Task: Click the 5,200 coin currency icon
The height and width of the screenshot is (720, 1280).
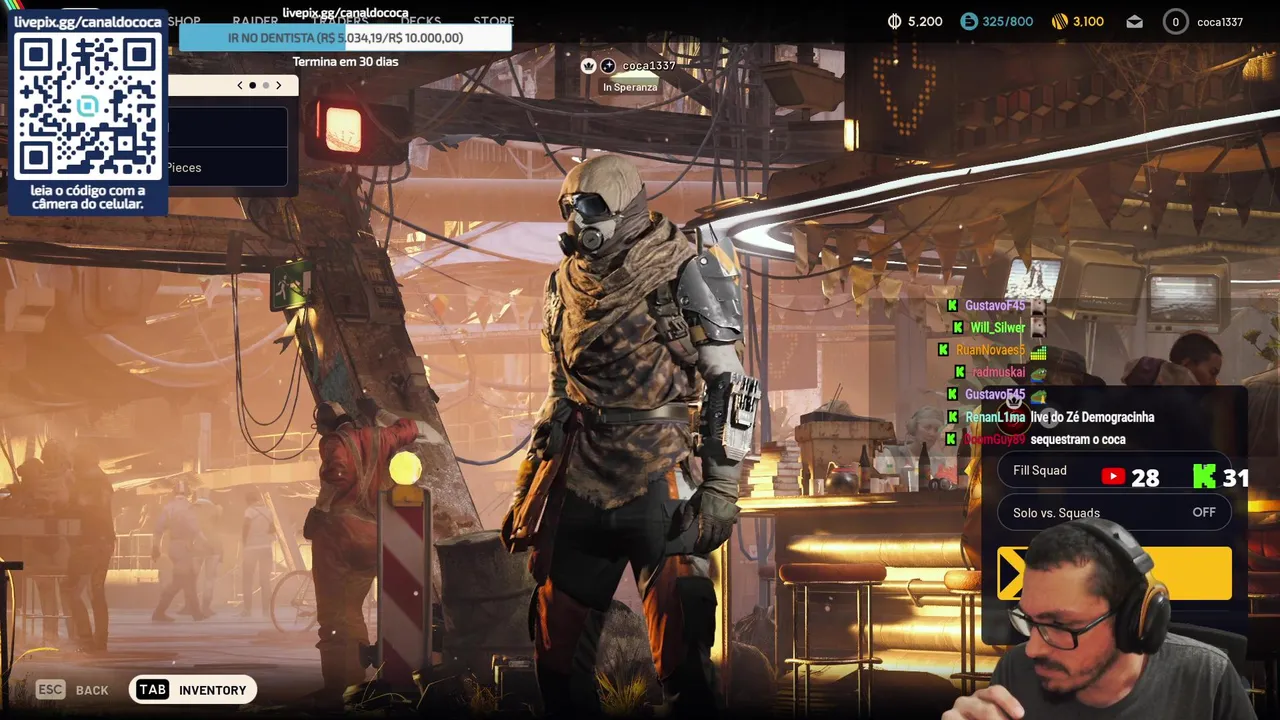Action: tap(894, 21)
